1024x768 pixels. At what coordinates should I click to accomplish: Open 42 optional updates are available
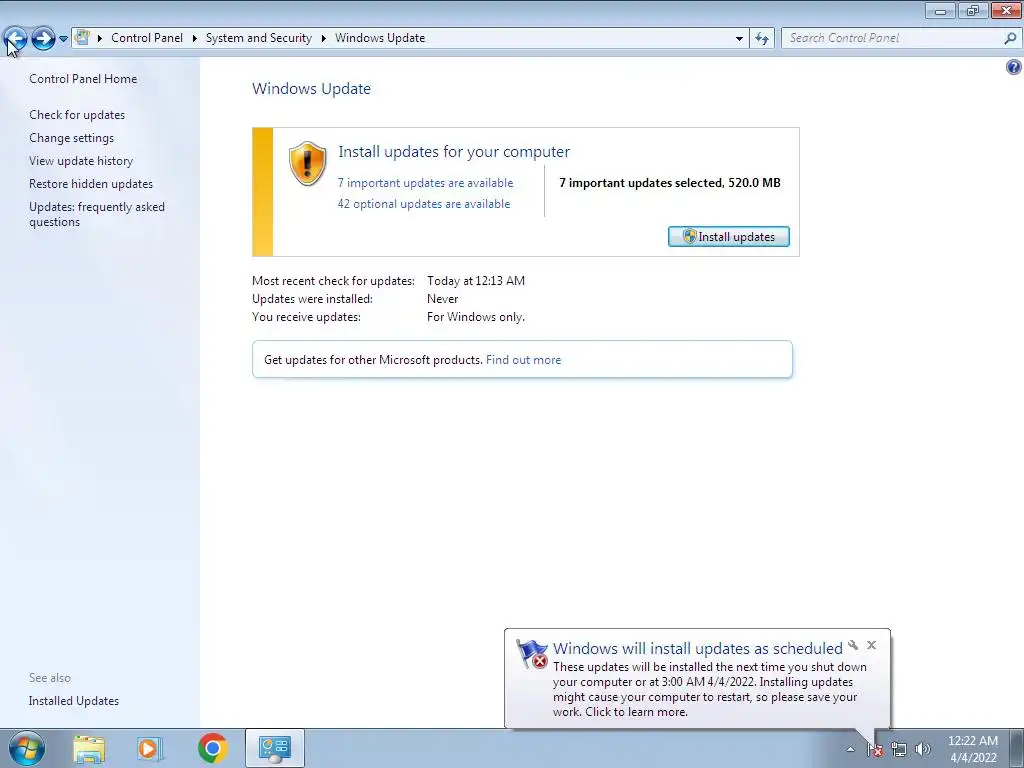point(424,204)
